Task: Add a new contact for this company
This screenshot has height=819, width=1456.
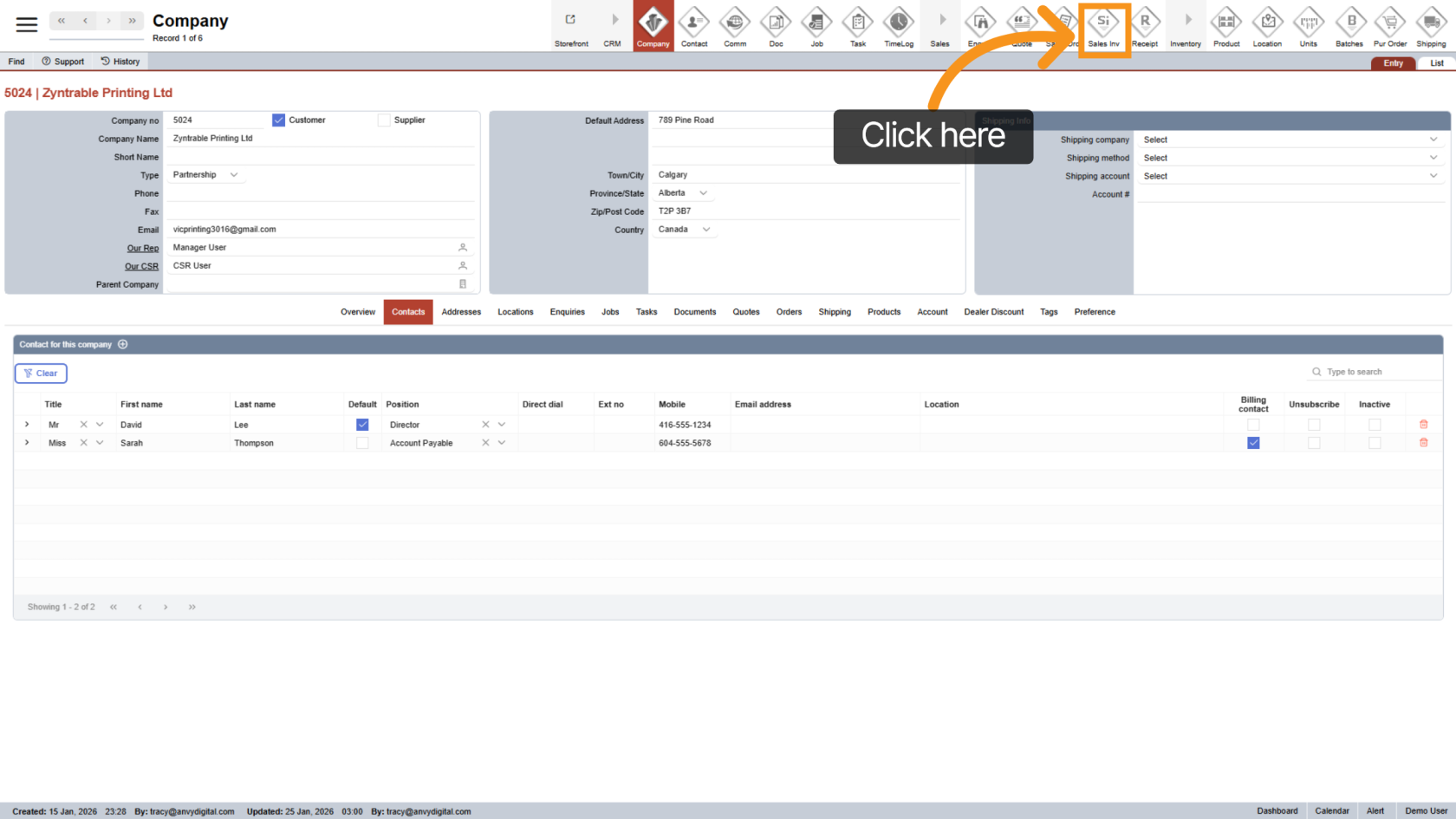Action: (x=123, y=345)
